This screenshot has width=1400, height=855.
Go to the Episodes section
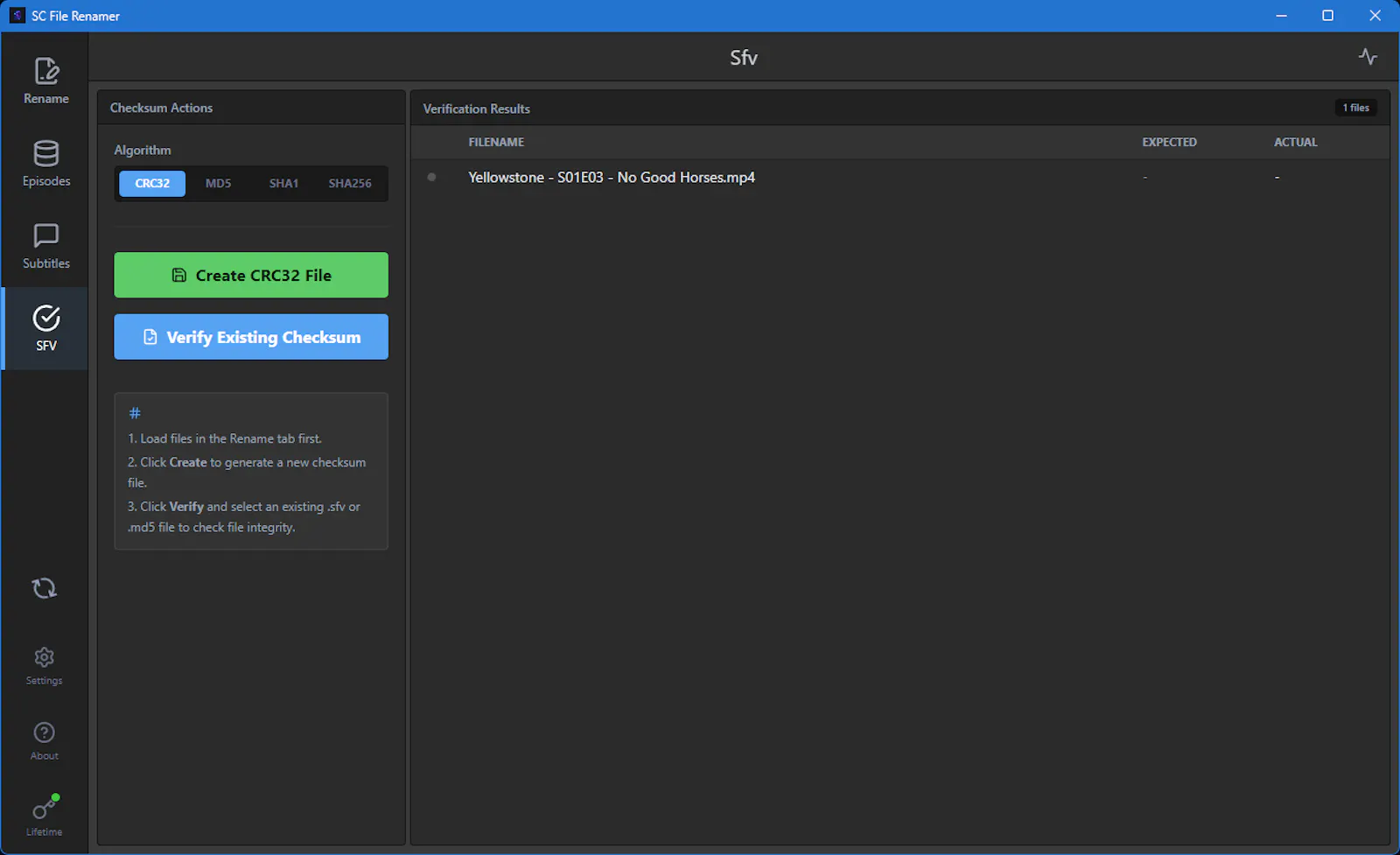[x=45, y=164]
